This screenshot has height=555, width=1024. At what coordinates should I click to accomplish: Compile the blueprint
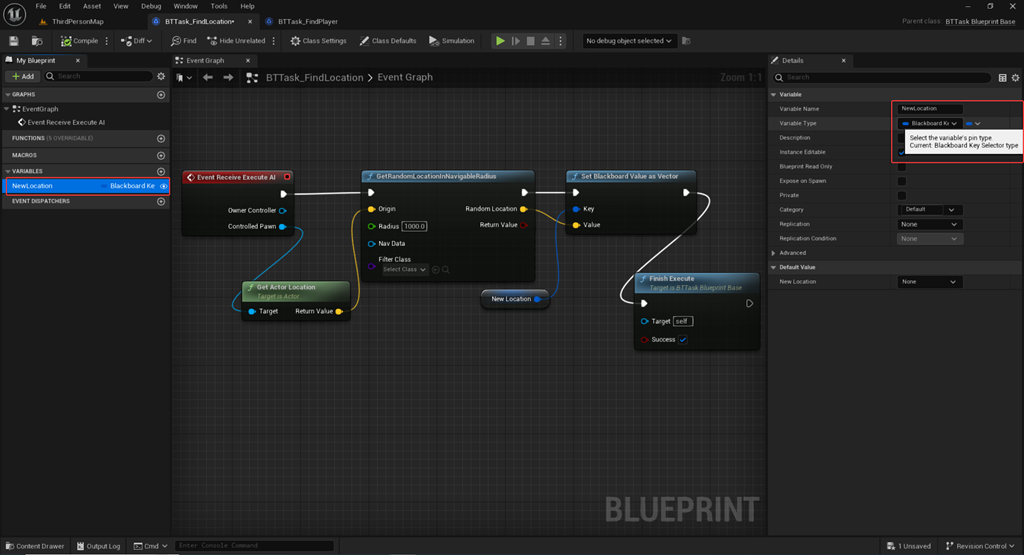79,41
